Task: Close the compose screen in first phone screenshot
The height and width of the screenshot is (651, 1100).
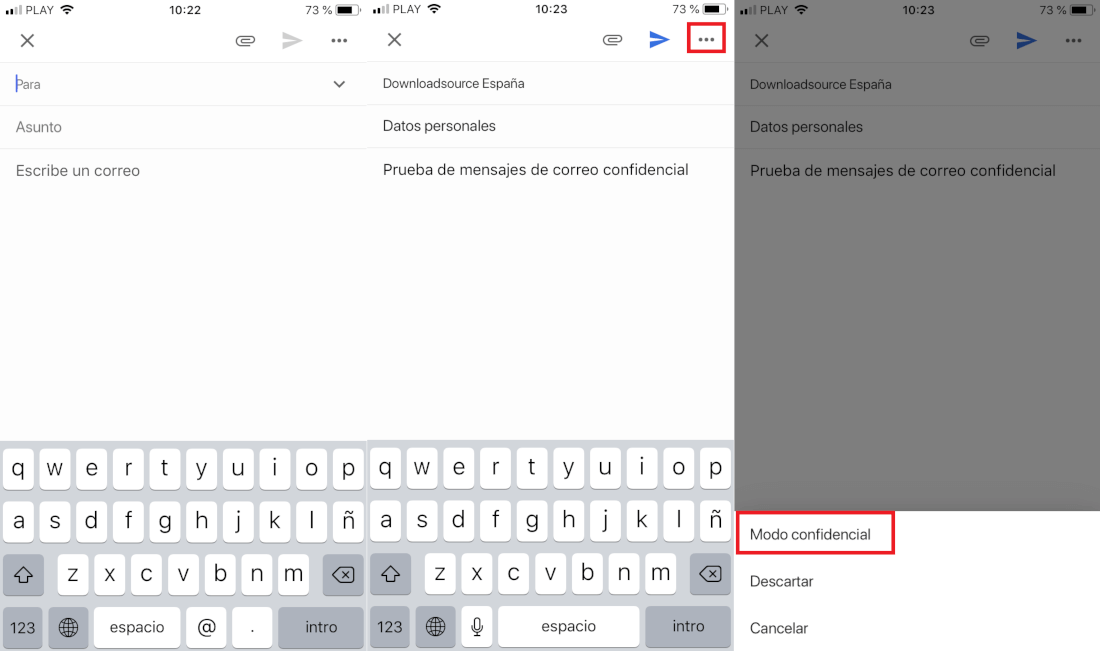Action: (x=27, y=41)
